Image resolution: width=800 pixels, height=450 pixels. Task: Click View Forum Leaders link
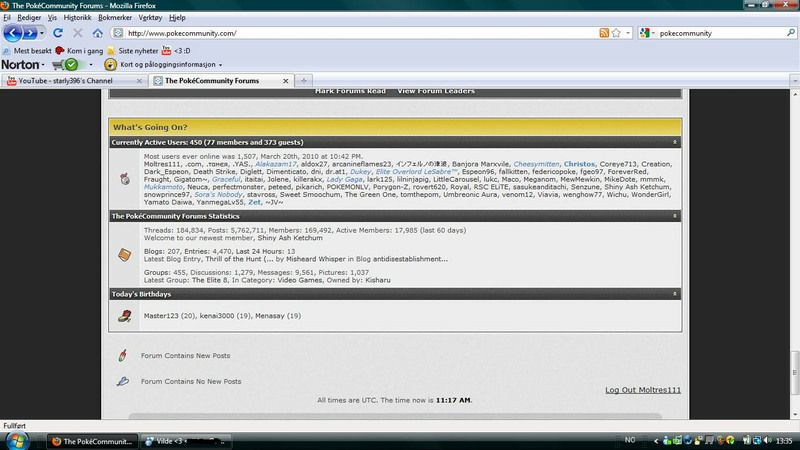[436, 91]
